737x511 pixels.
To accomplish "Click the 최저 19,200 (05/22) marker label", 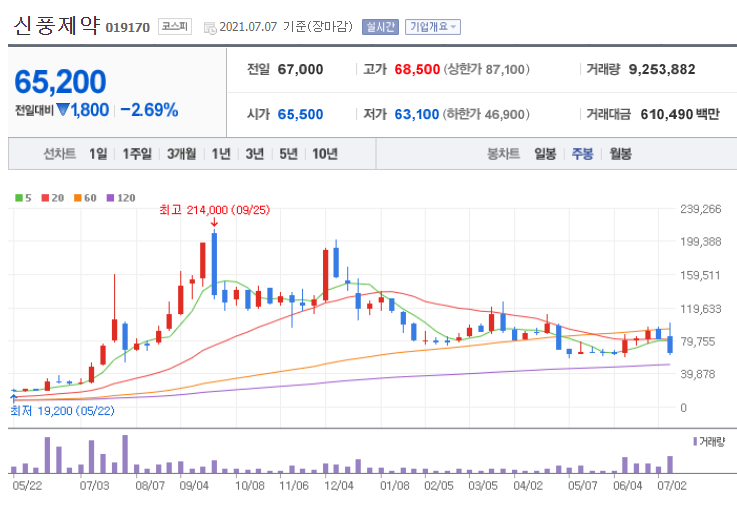I will coord(63,411).
